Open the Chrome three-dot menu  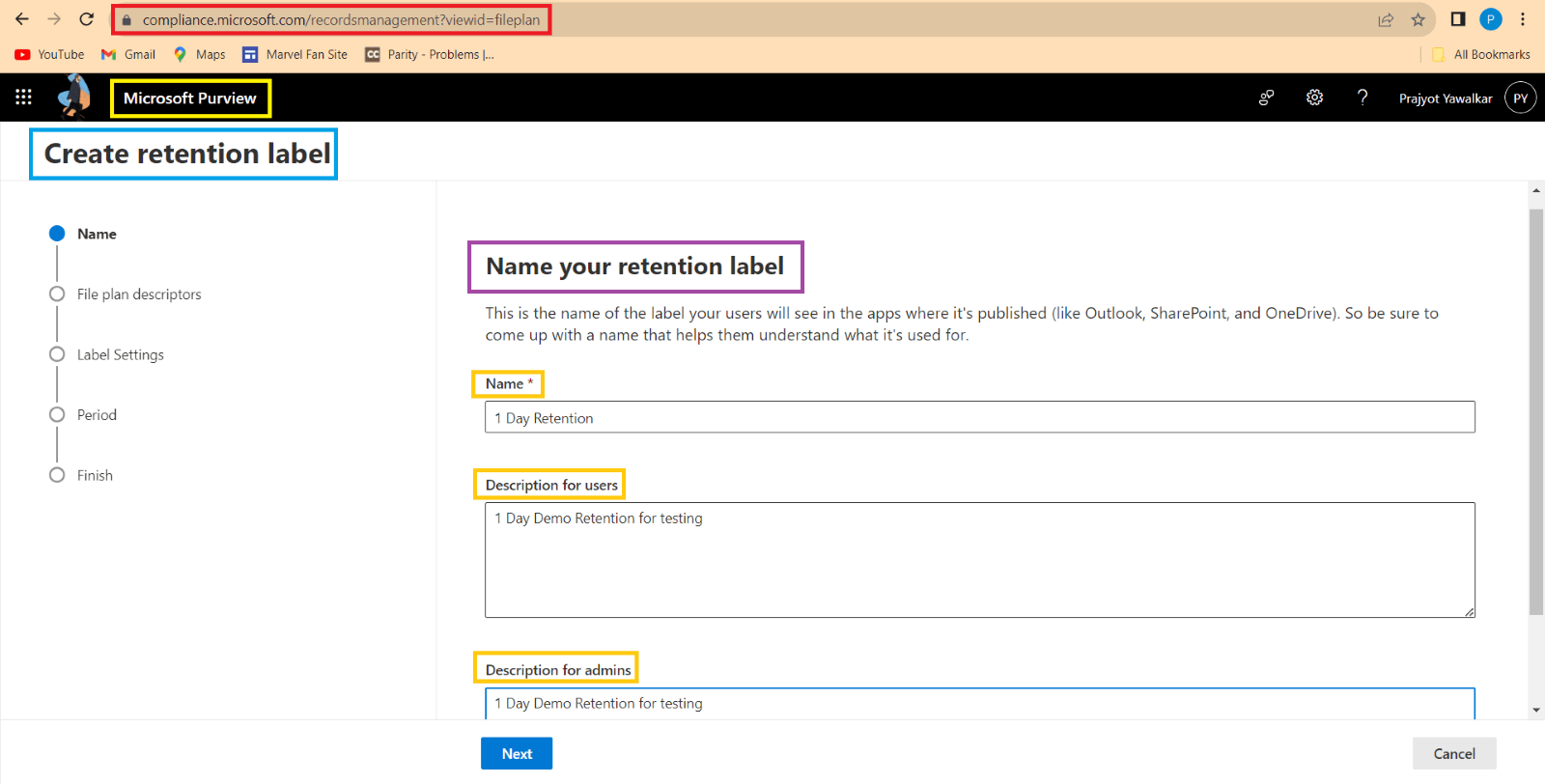click(1523, 19)
